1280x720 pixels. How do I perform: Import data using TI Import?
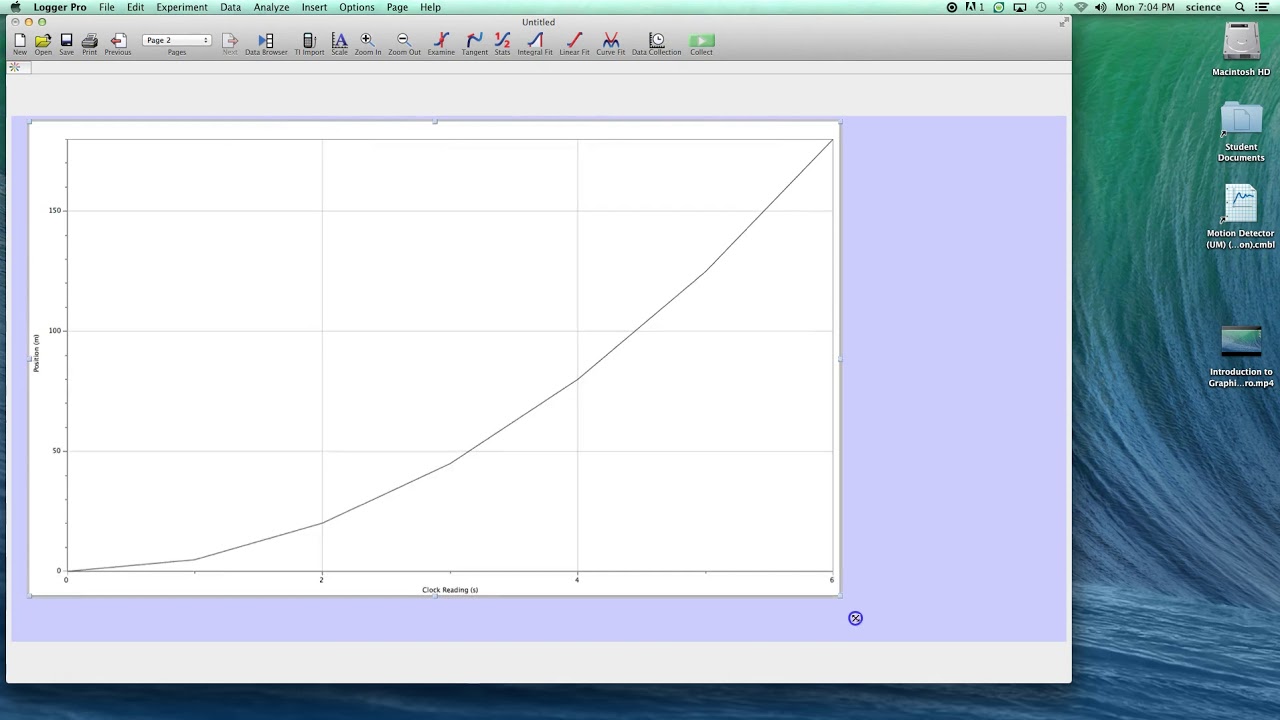(310, 42)
